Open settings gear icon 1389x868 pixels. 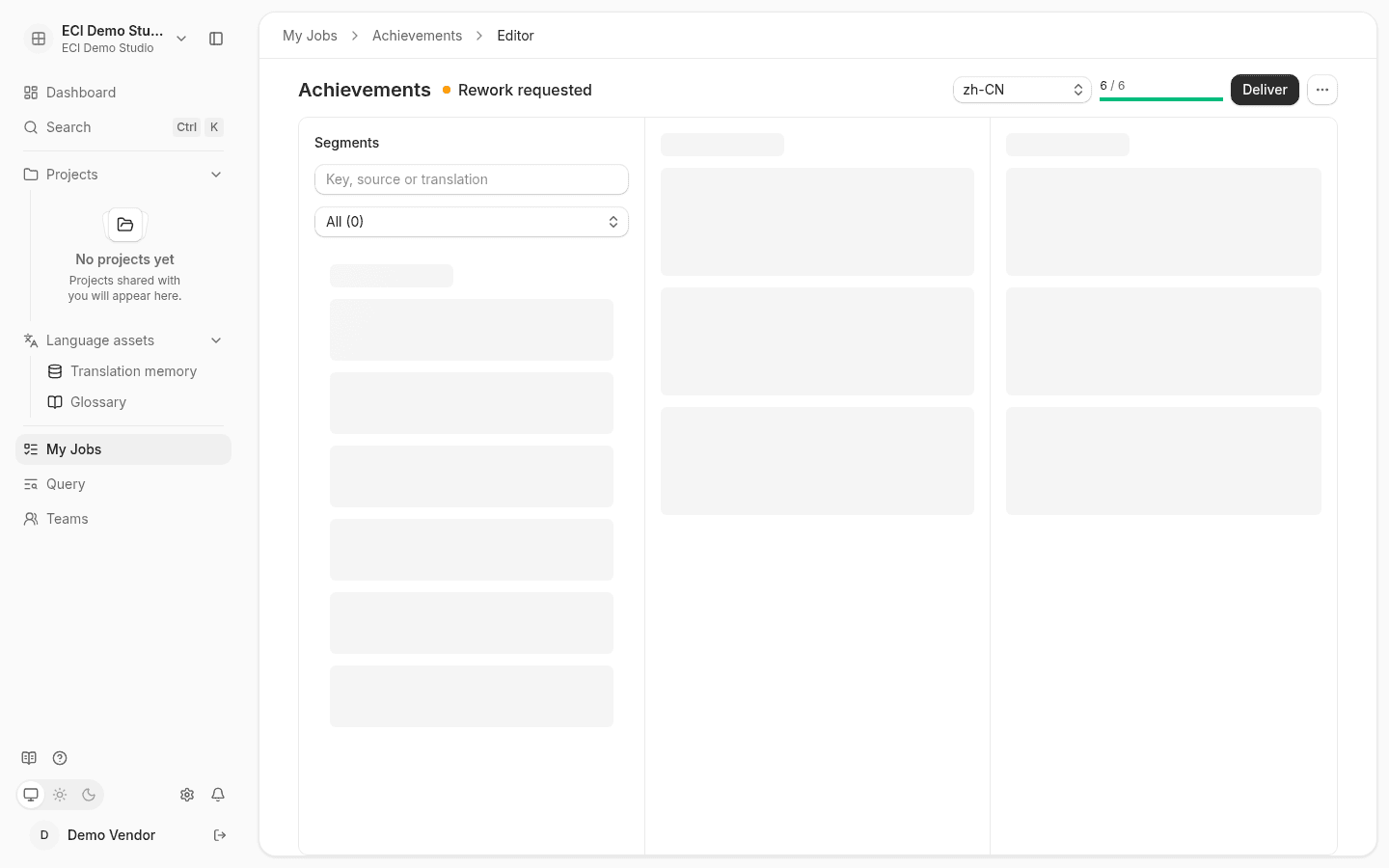click(187, 795)
